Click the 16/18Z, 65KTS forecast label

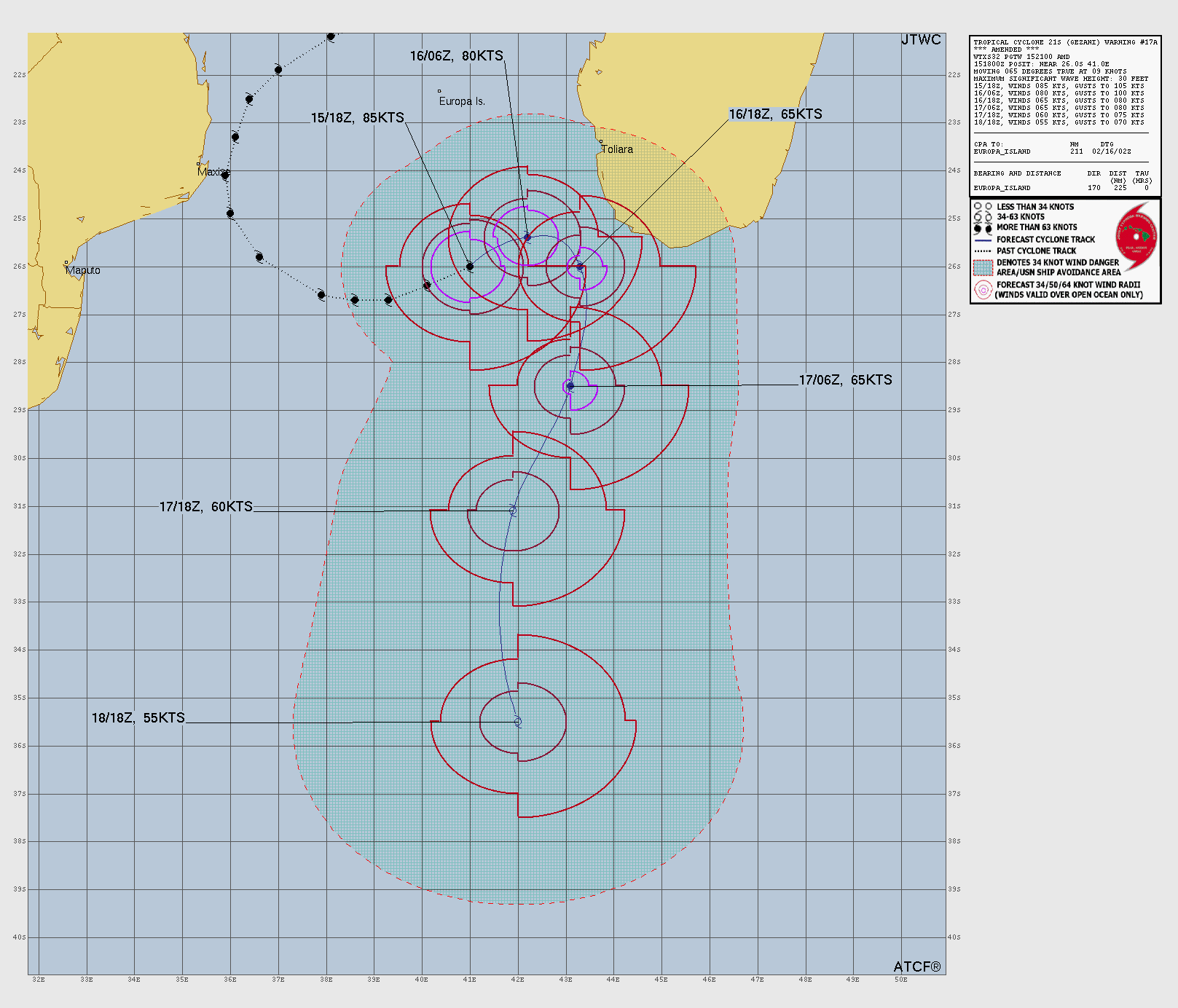tap(775, 114)
